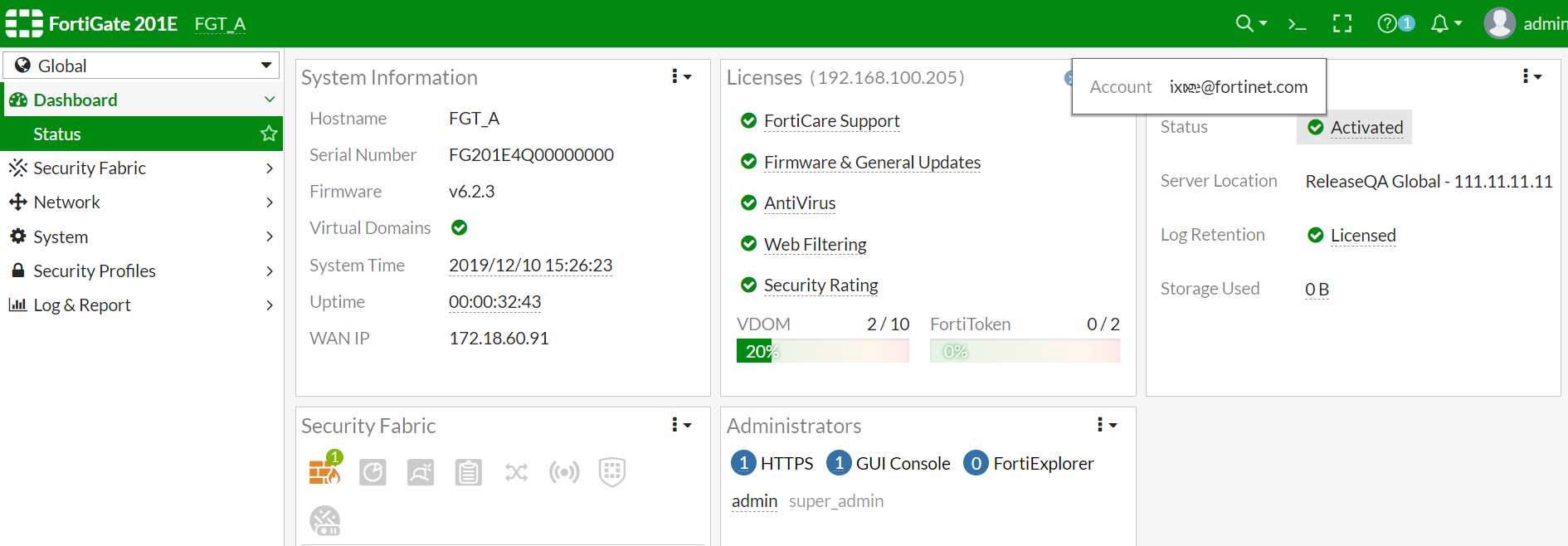Open Firmware & General Updates license
The width and height of the screenshot is (1568, 546).
(x=872, y=163)
